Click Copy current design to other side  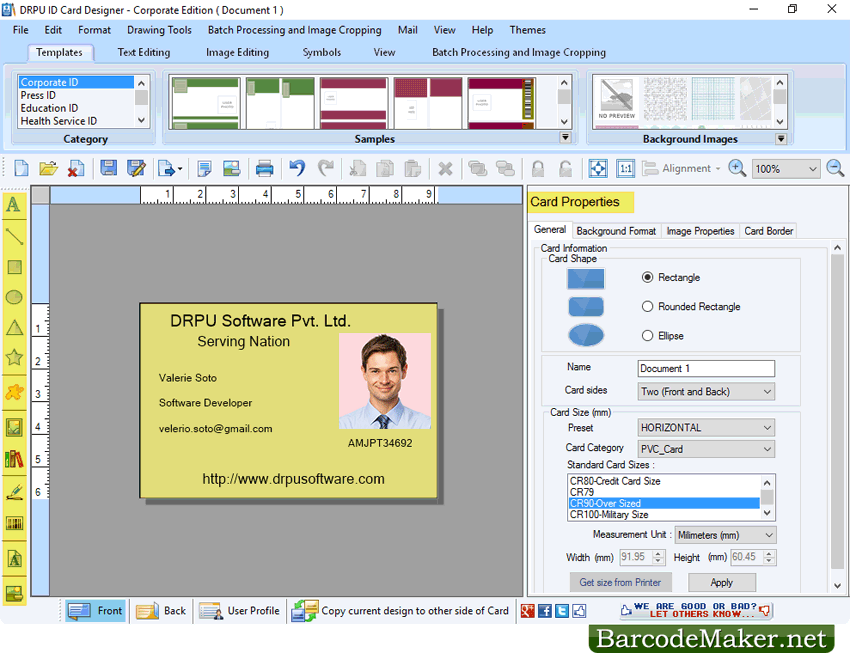(401, 611)
